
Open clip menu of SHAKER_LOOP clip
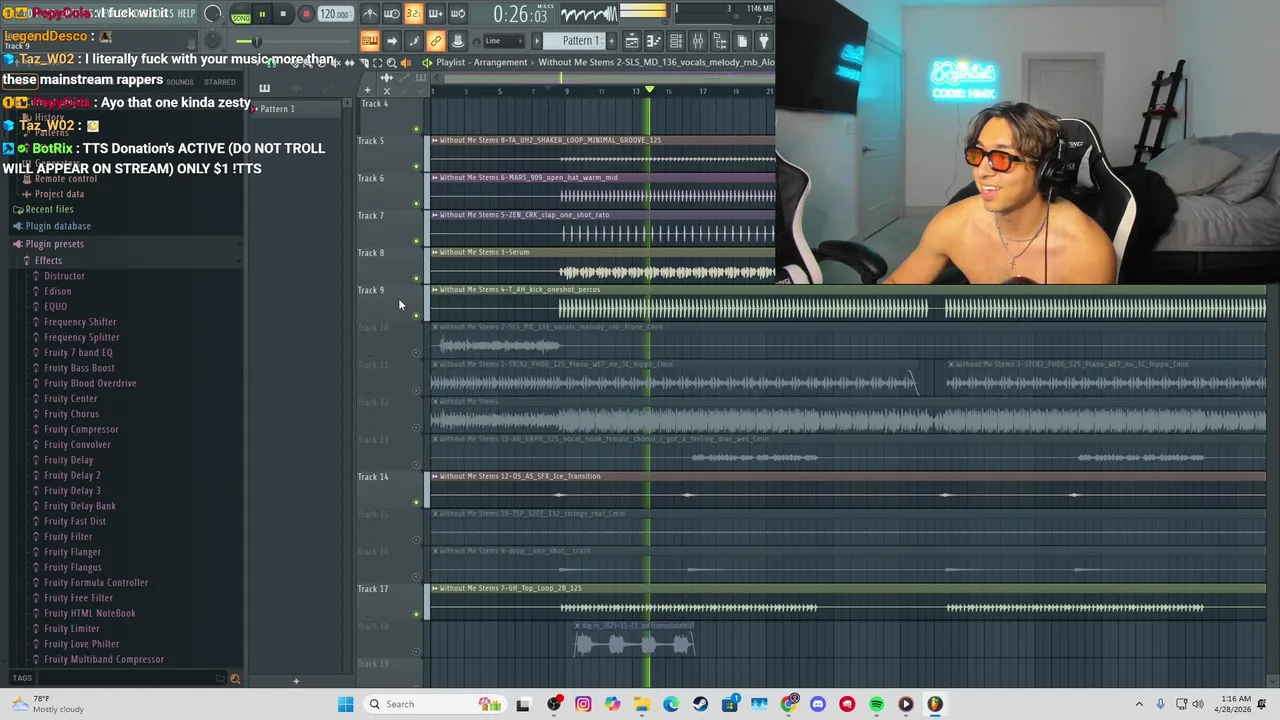click(435, 140)
